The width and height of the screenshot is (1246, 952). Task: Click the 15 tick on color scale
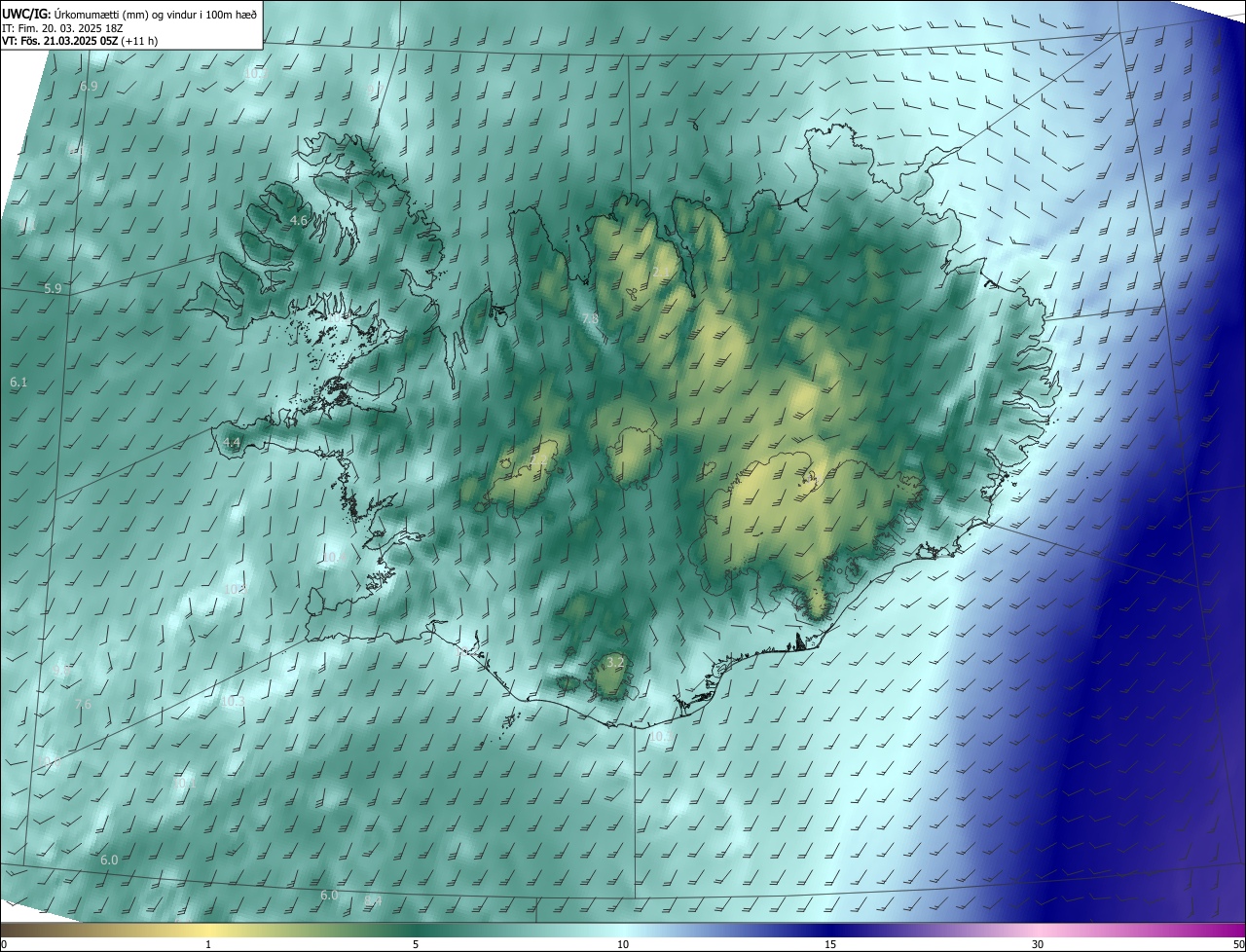pos(830,944)
